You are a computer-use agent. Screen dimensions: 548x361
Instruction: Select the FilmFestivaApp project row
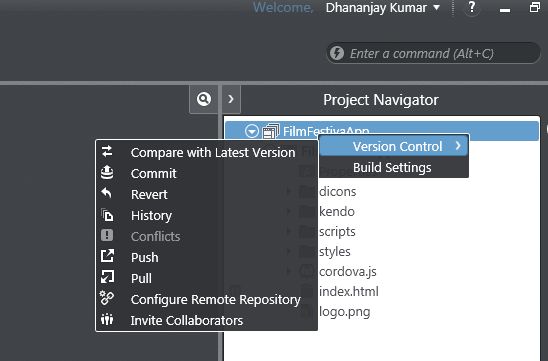pos(382,131)
